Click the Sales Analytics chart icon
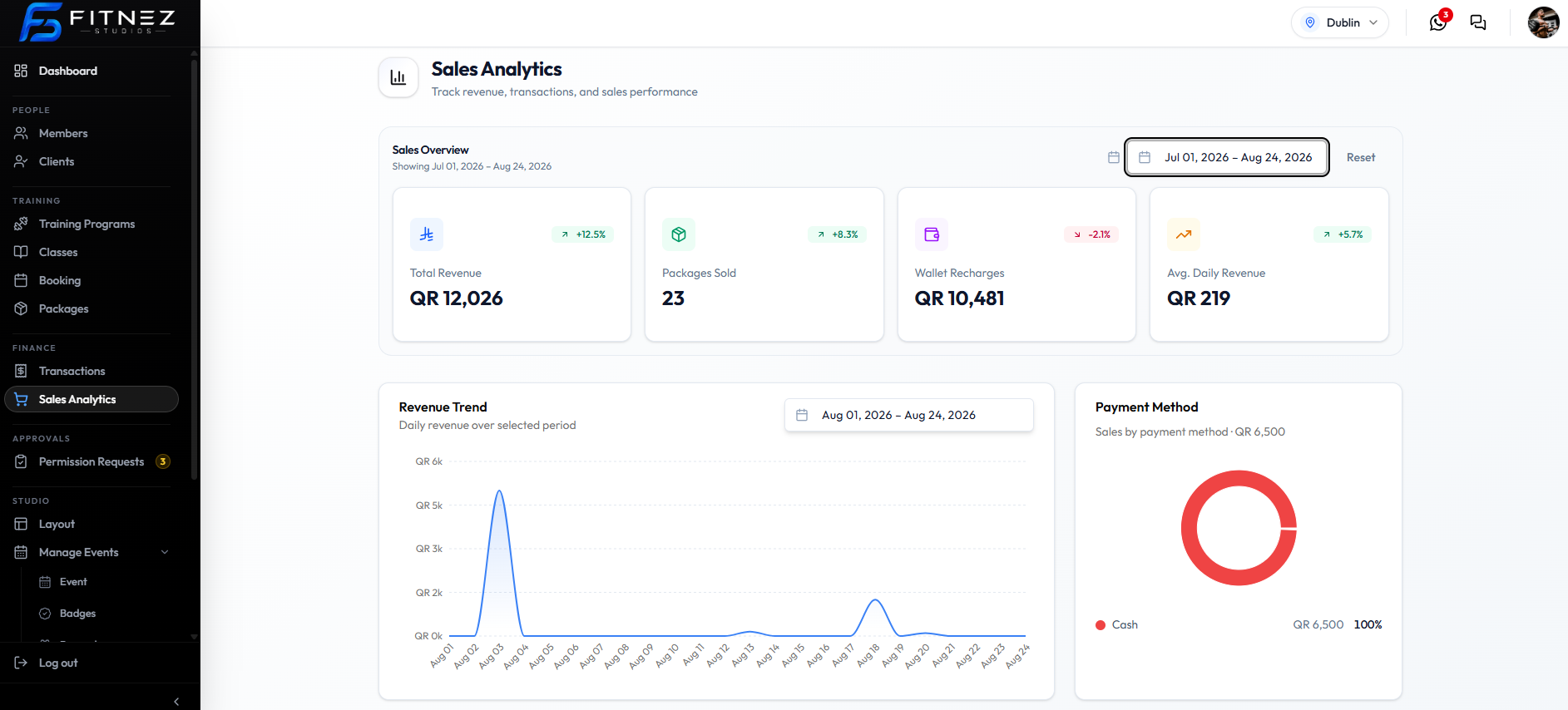This screenshot has width=1568, height=710. click(398, 77)
